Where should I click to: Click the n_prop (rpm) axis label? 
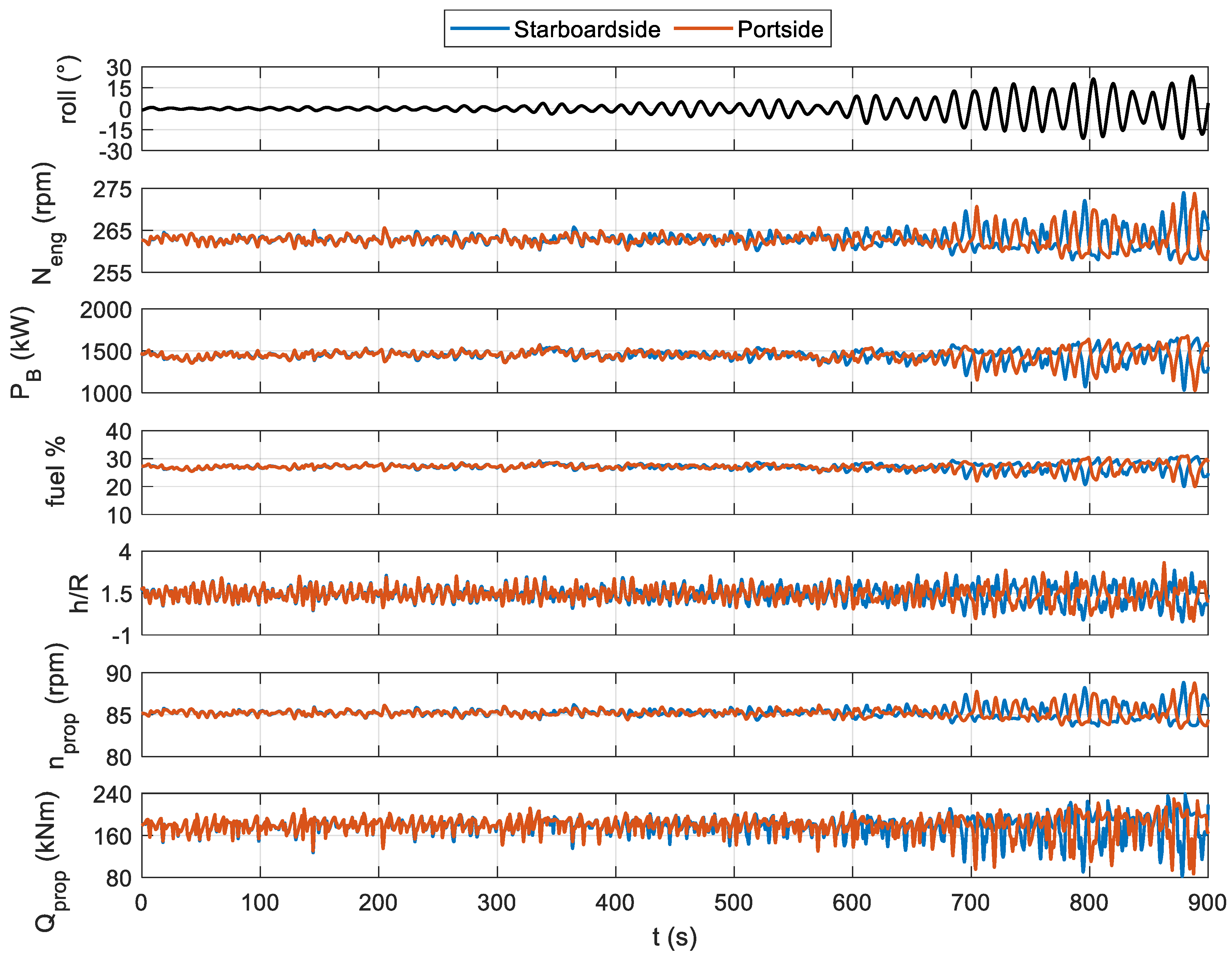[x=60, y=706]
